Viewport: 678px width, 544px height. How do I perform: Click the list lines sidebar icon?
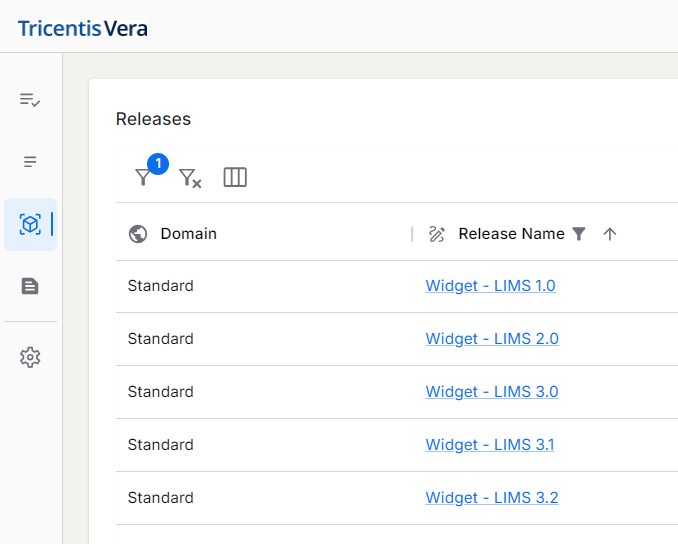[30, 162]
